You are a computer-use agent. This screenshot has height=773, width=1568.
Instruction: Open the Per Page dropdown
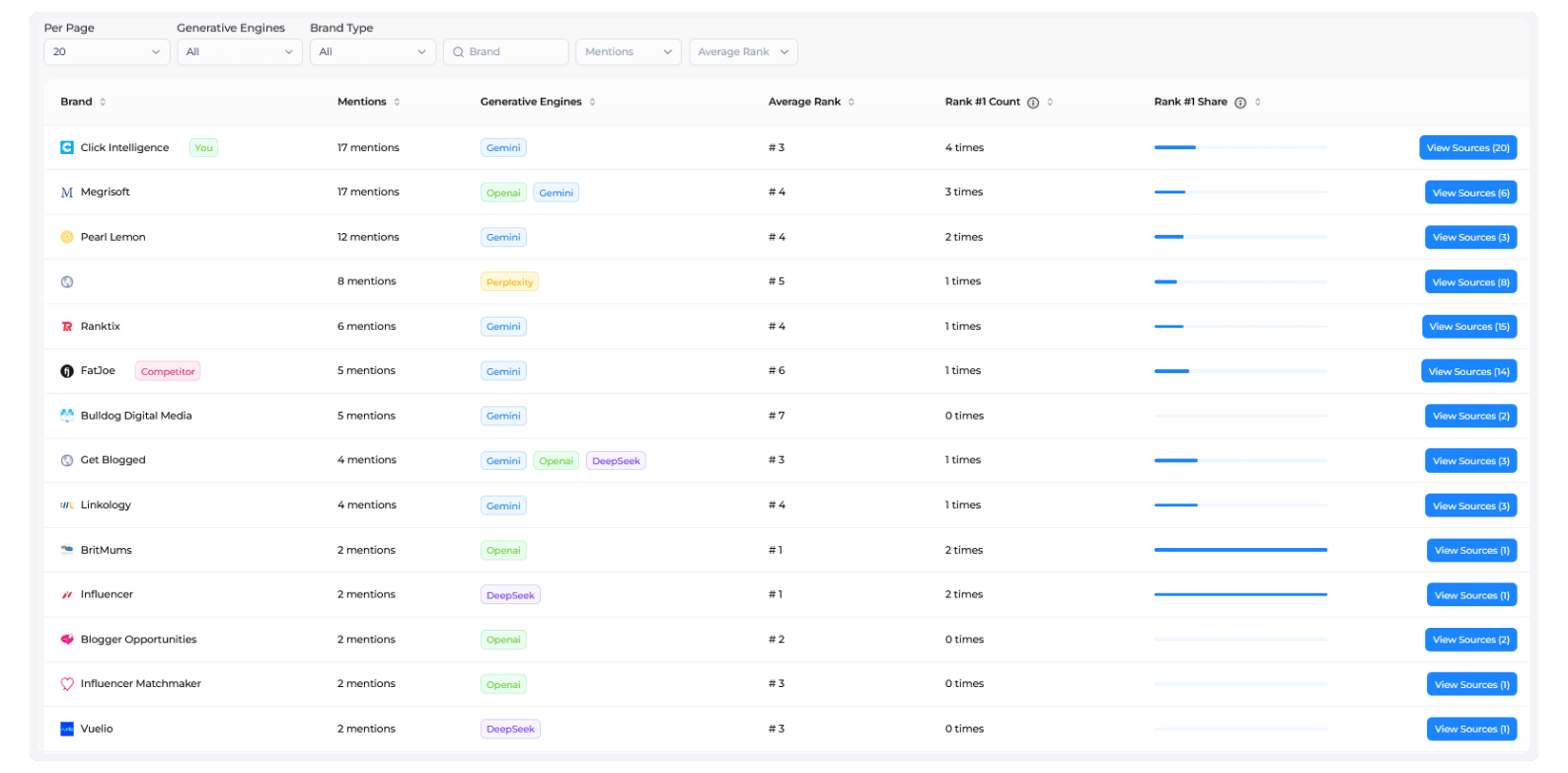coord(107,52)
